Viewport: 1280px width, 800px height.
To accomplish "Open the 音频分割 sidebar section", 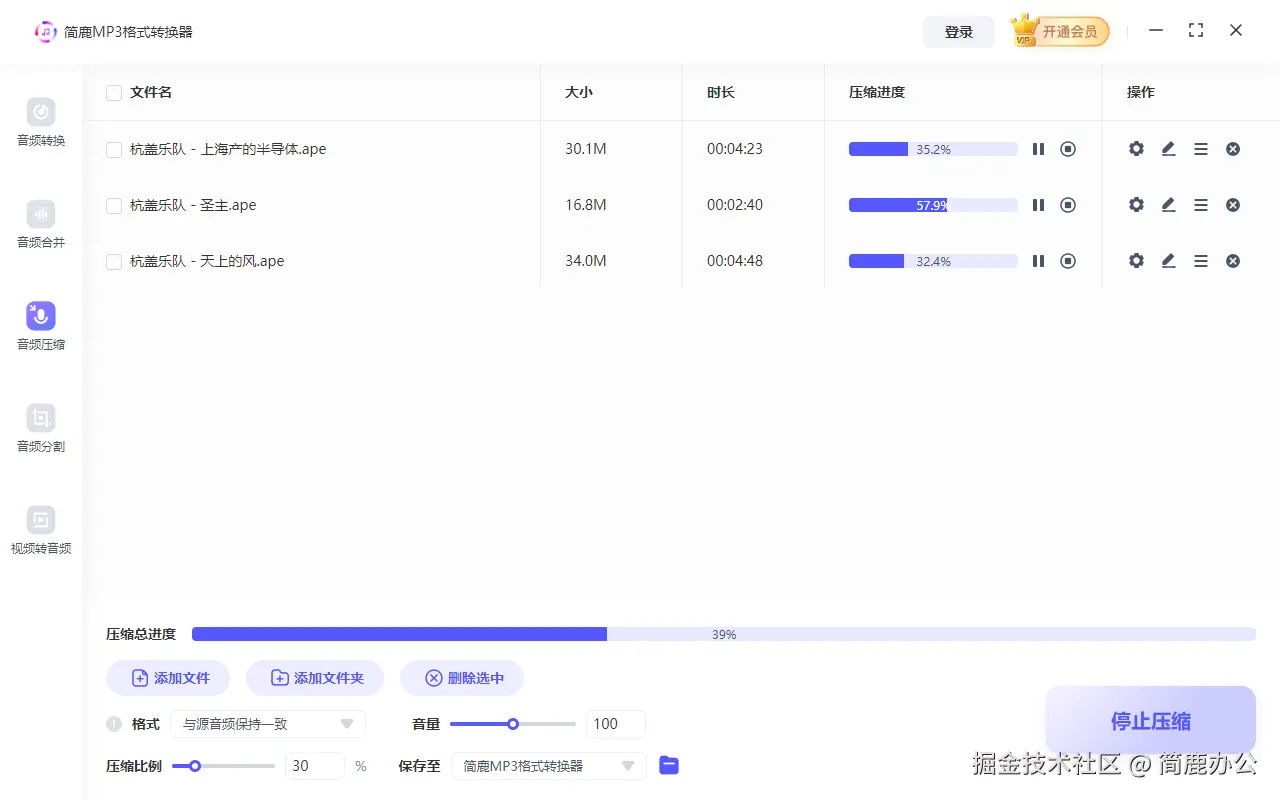I will pyautogui.click(x=41, y=428).
